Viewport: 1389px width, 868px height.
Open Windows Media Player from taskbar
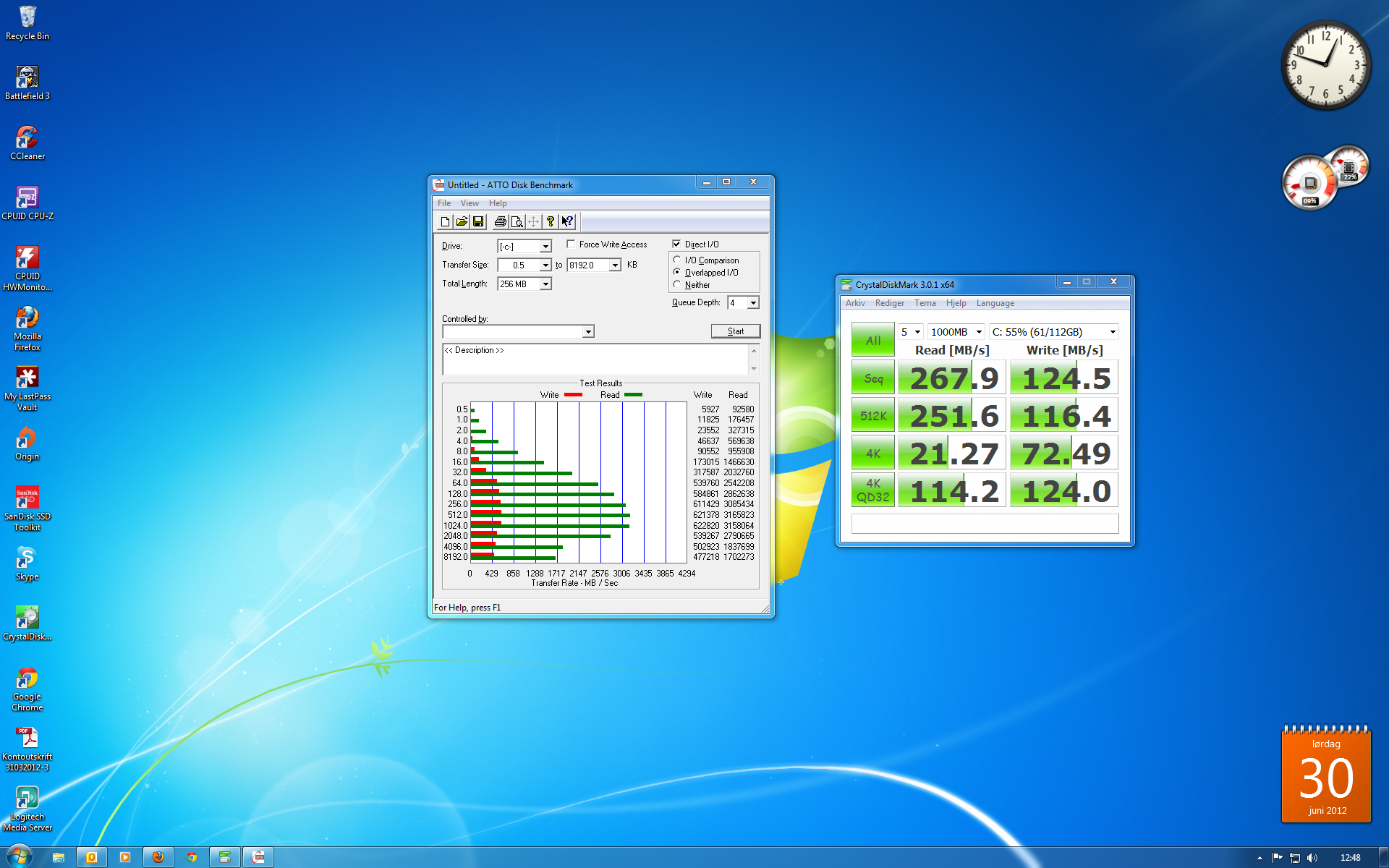125,857
